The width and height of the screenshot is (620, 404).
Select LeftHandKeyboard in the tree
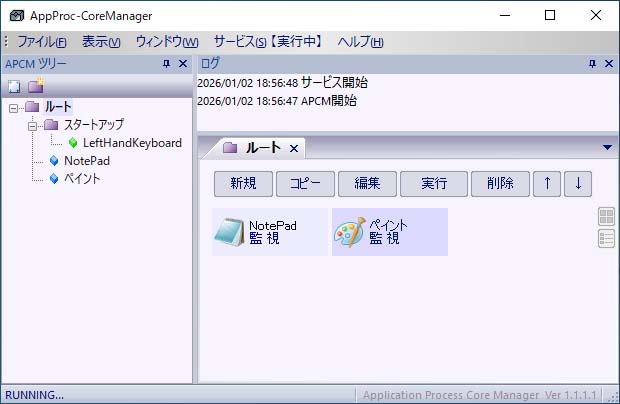132,143
